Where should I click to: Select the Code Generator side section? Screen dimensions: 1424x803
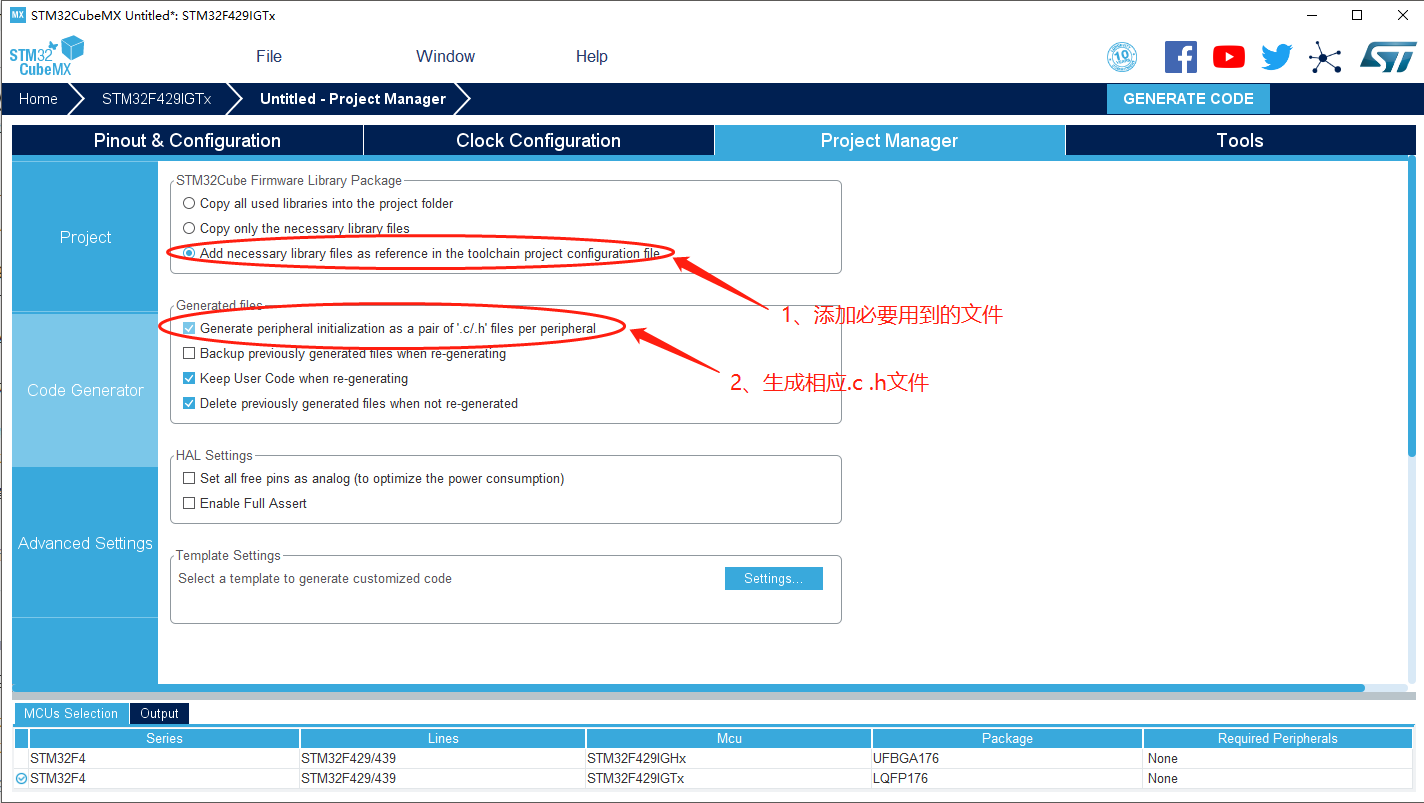click(85, 390)
